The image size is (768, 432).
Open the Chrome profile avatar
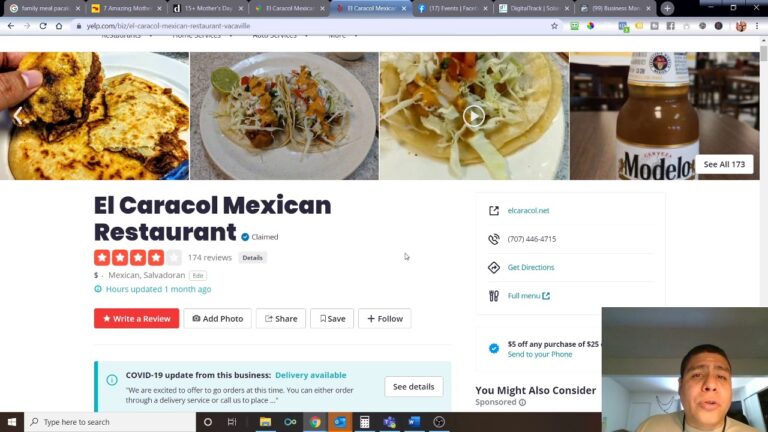(741, 26)
